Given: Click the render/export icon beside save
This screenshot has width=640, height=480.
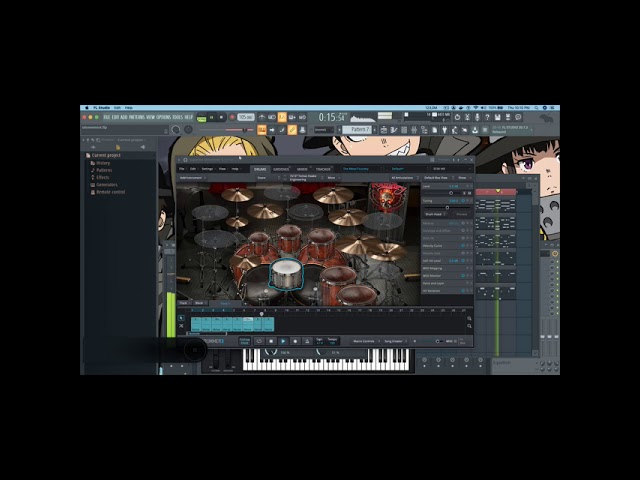Looking at the screenshot, I should [x=508, y=117].
